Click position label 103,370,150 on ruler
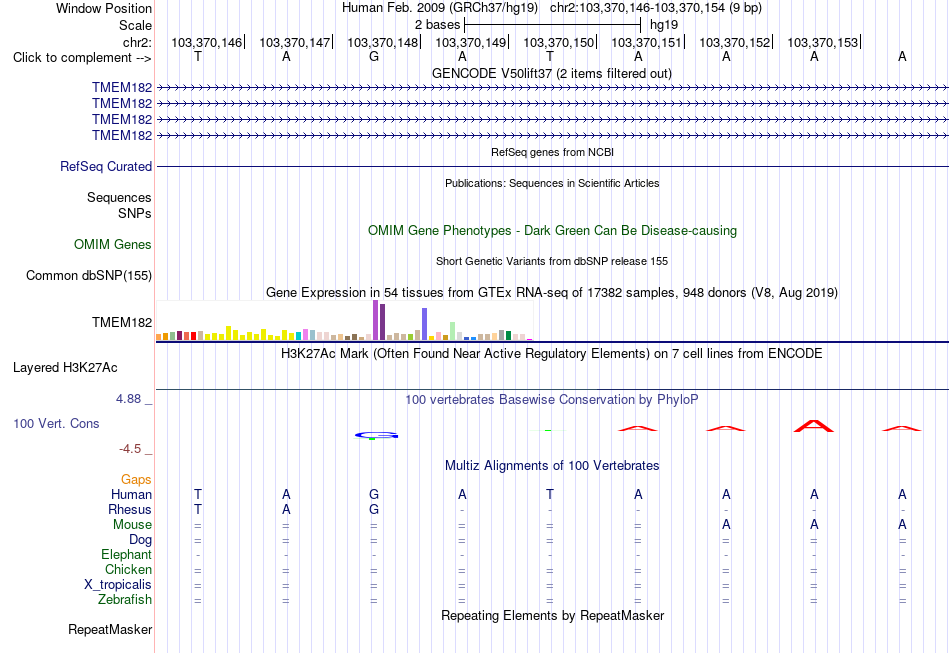Viewport: 950px width, 653px height. coord(559,42)
